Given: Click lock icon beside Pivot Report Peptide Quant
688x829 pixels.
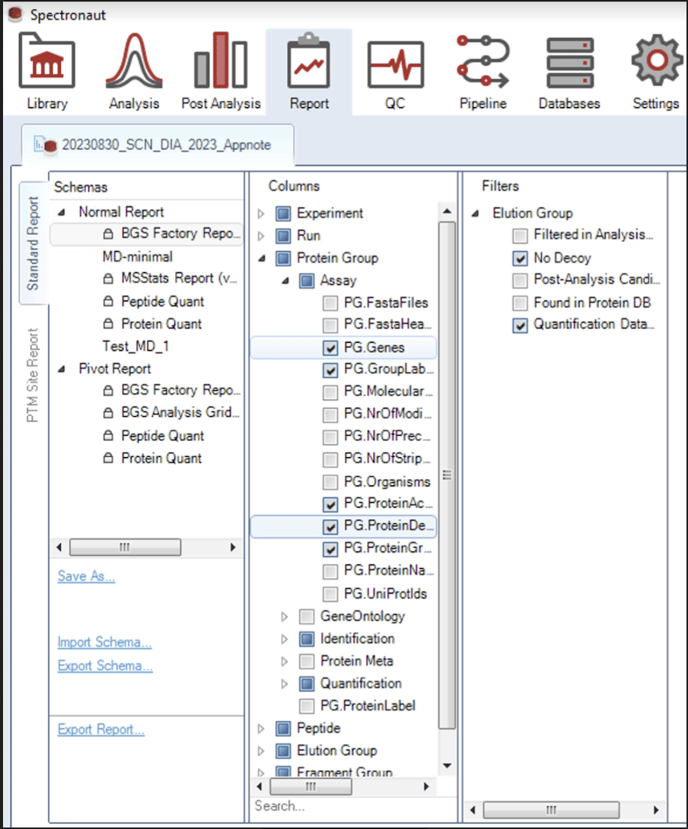Looking at the screenshot, I should pos(108,436).
